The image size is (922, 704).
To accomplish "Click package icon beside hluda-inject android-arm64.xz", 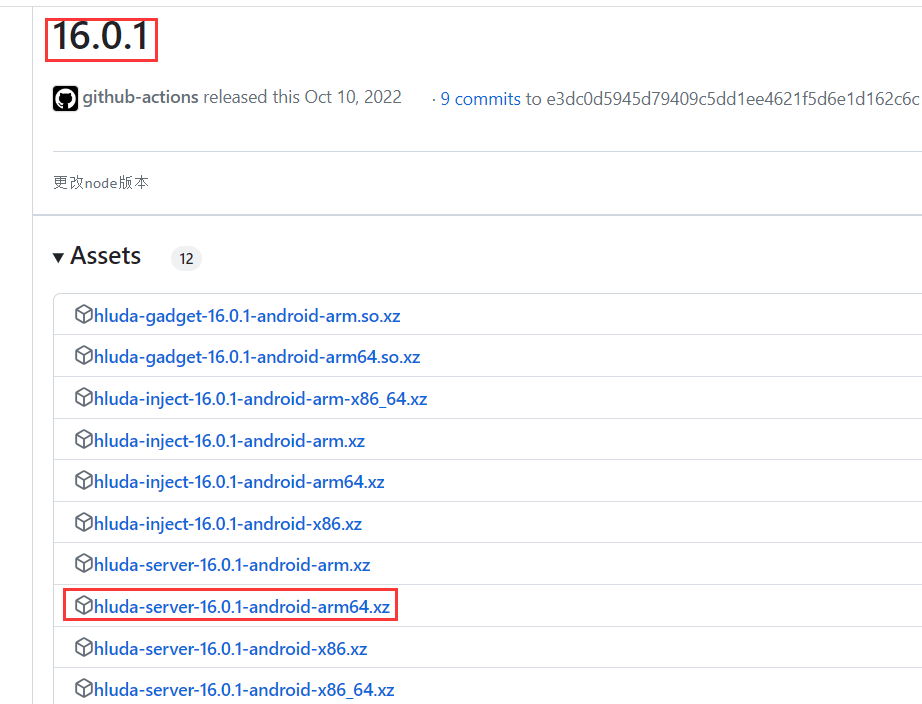I will click(x=83, y=482).
